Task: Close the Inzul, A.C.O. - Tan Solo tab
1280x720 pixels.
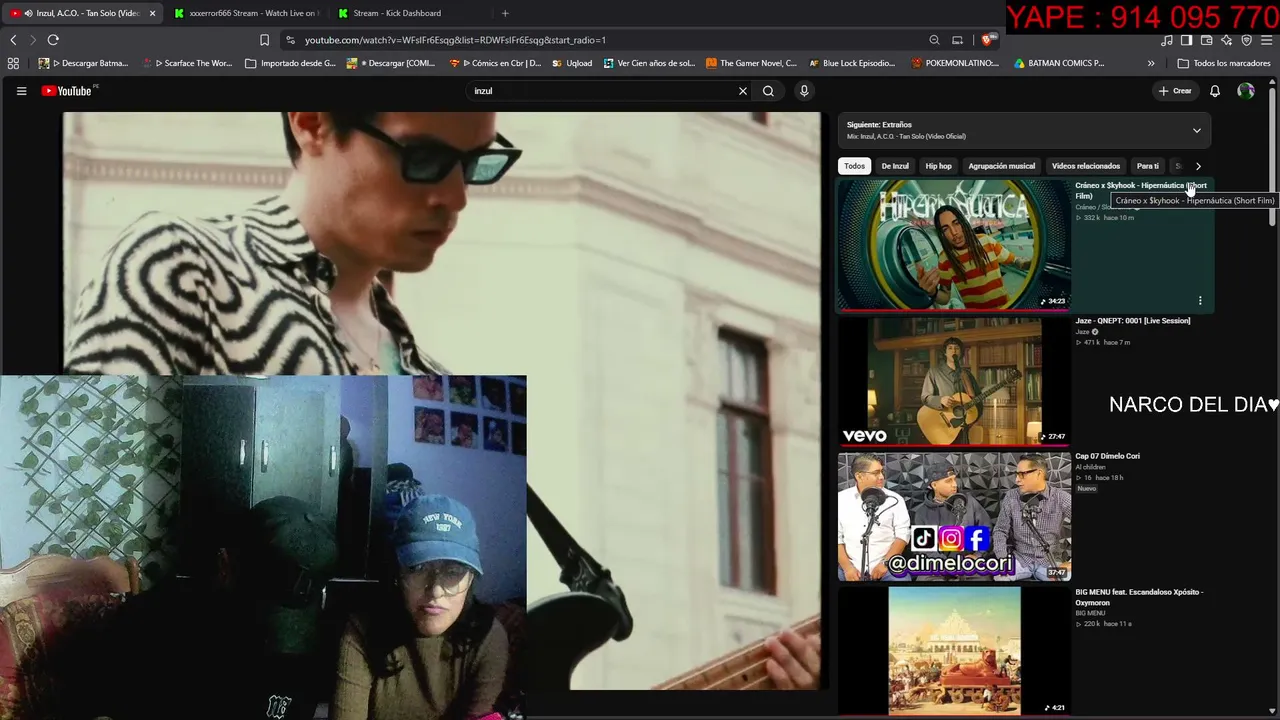Action: click(152, 13)
